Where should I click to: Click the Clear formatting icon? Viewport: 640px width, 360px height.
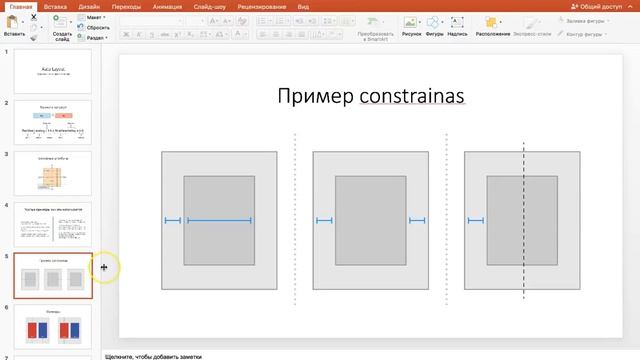coord(242,21)
